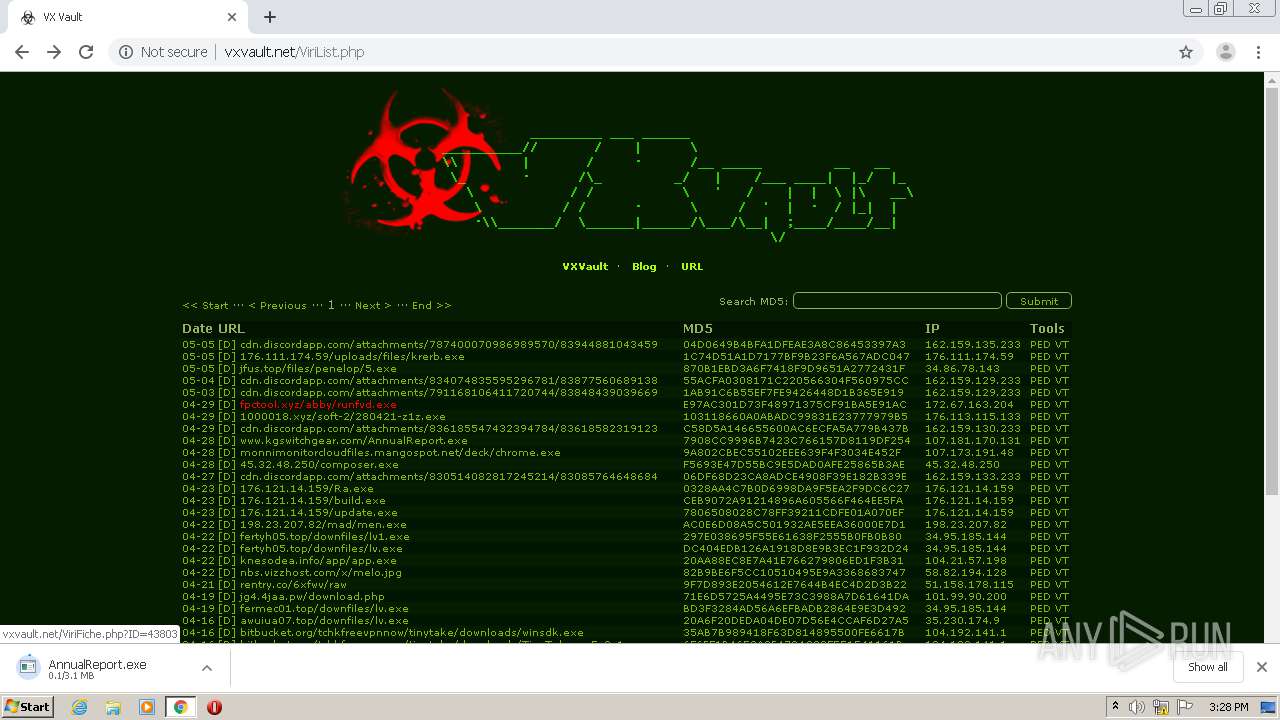Open www.kgswitchgear.com/AnnualReport.exe entry
The height and width of the screenshot is (720, 1280).
coord(354,440)
